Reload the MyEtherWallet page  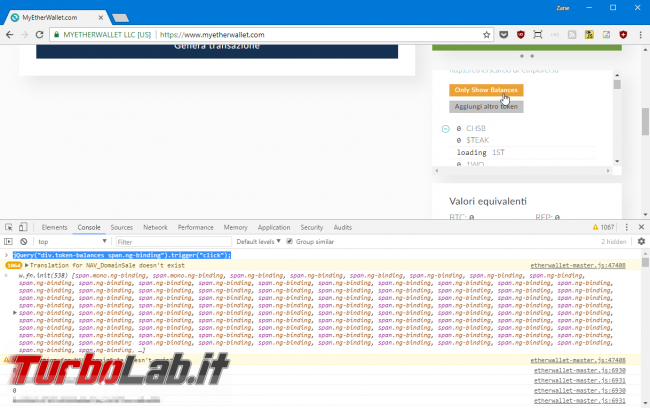click(39, 35)
